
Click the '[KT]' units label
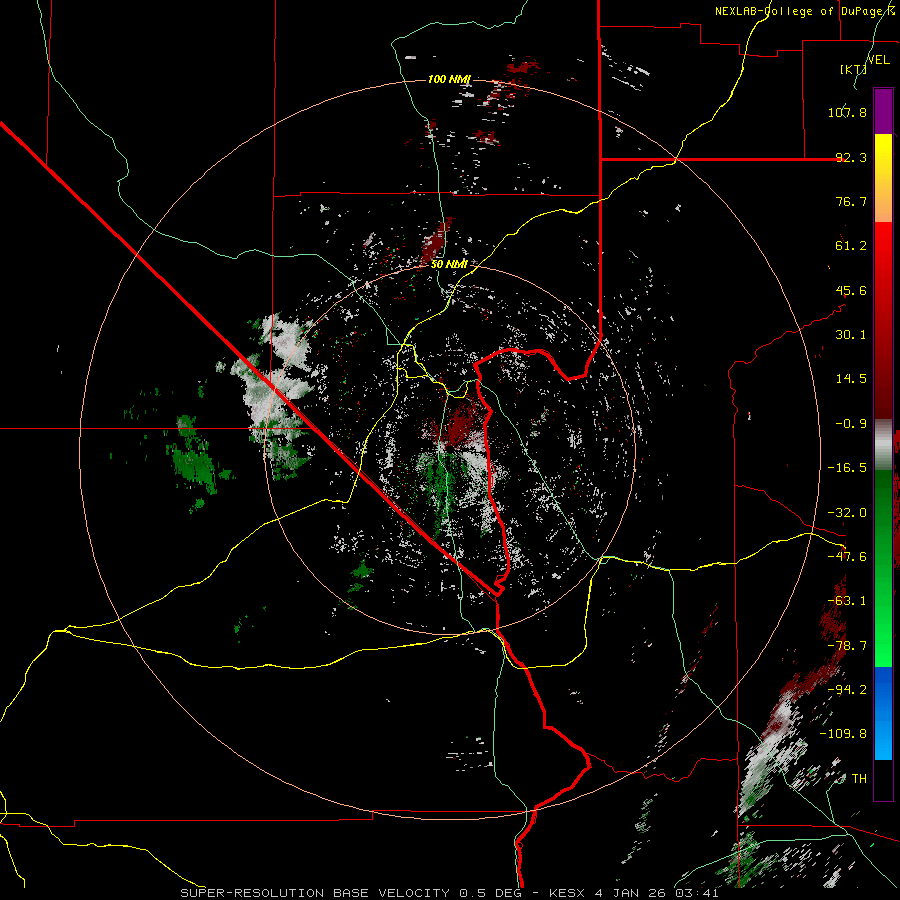(853, 69)
